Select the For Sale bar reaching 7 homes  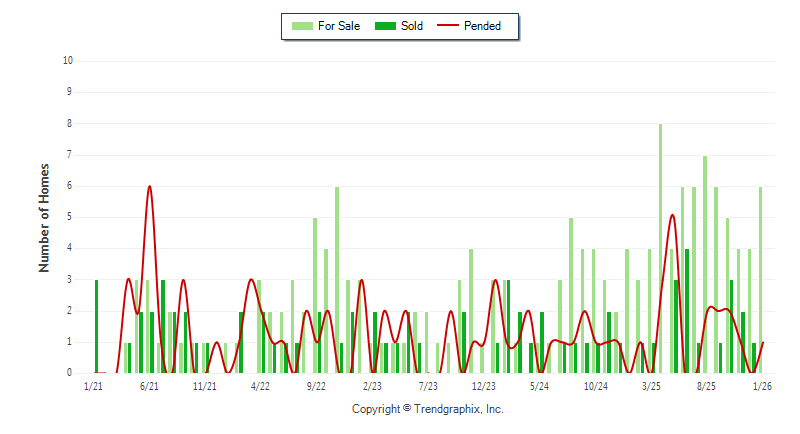pyautogui.click(x=705, y=264)
